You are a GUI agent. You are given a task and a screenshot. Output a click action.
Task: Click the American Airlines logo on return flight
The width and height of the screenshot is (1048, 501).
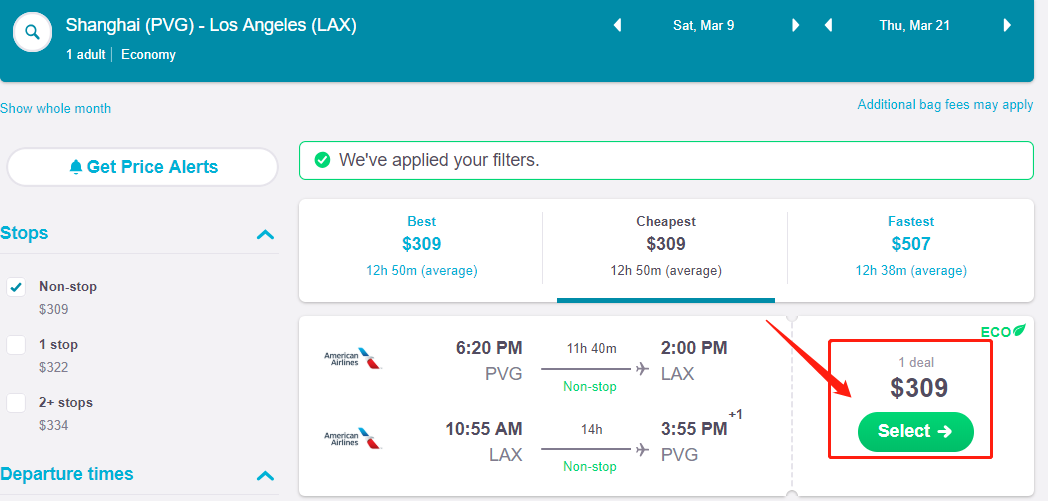[352, 437]
